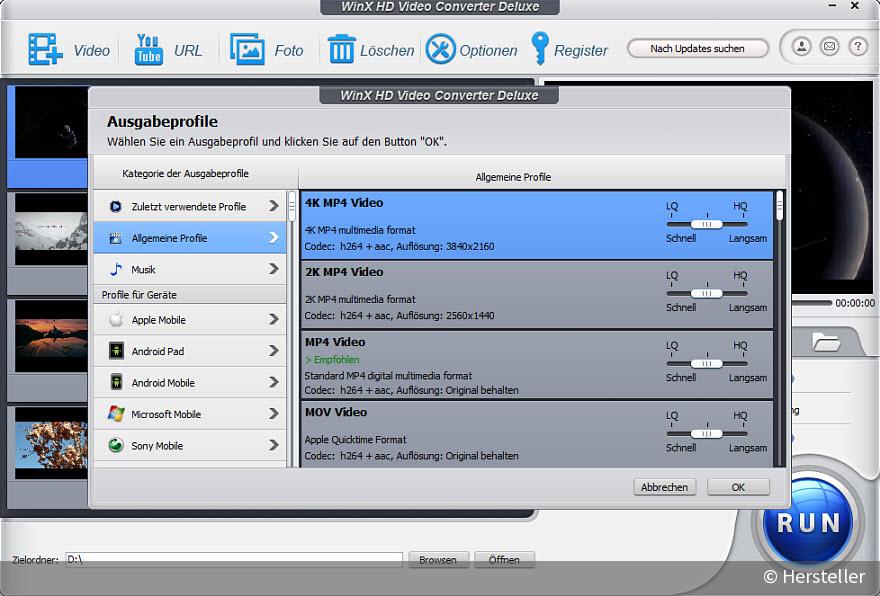
Task: Click the open folder icon below preview
Action: point(826,341)
